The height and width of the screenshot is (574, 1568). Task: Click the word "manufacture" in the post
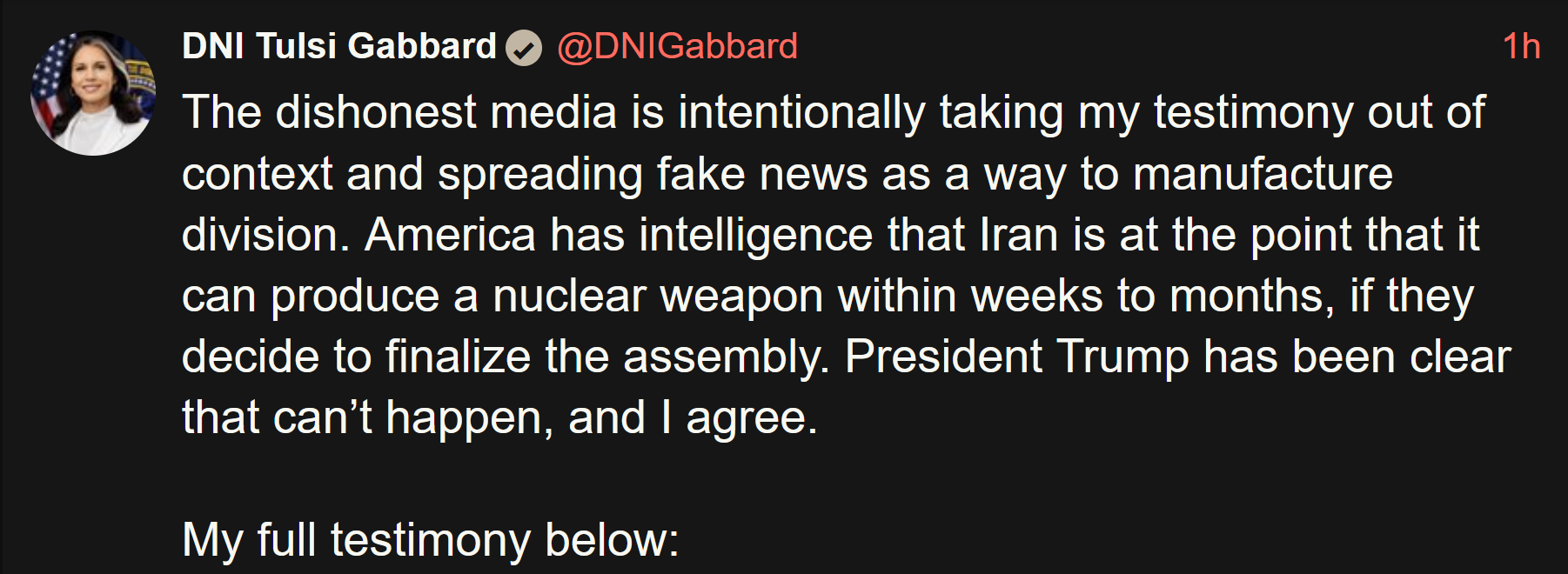coord(1263,174)
